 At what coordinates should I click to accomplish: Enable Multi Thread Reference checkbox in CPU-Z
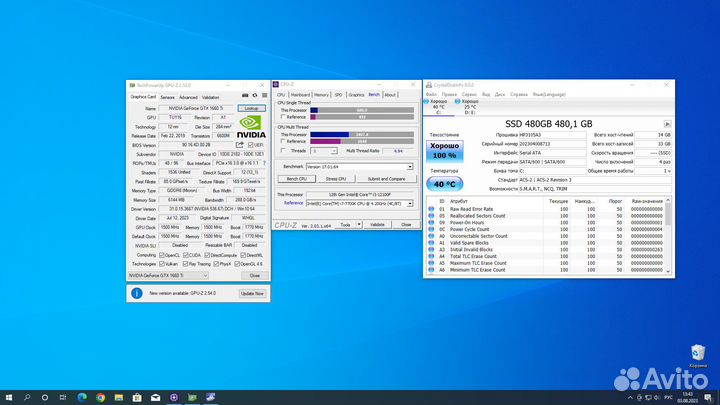point(283,141)
